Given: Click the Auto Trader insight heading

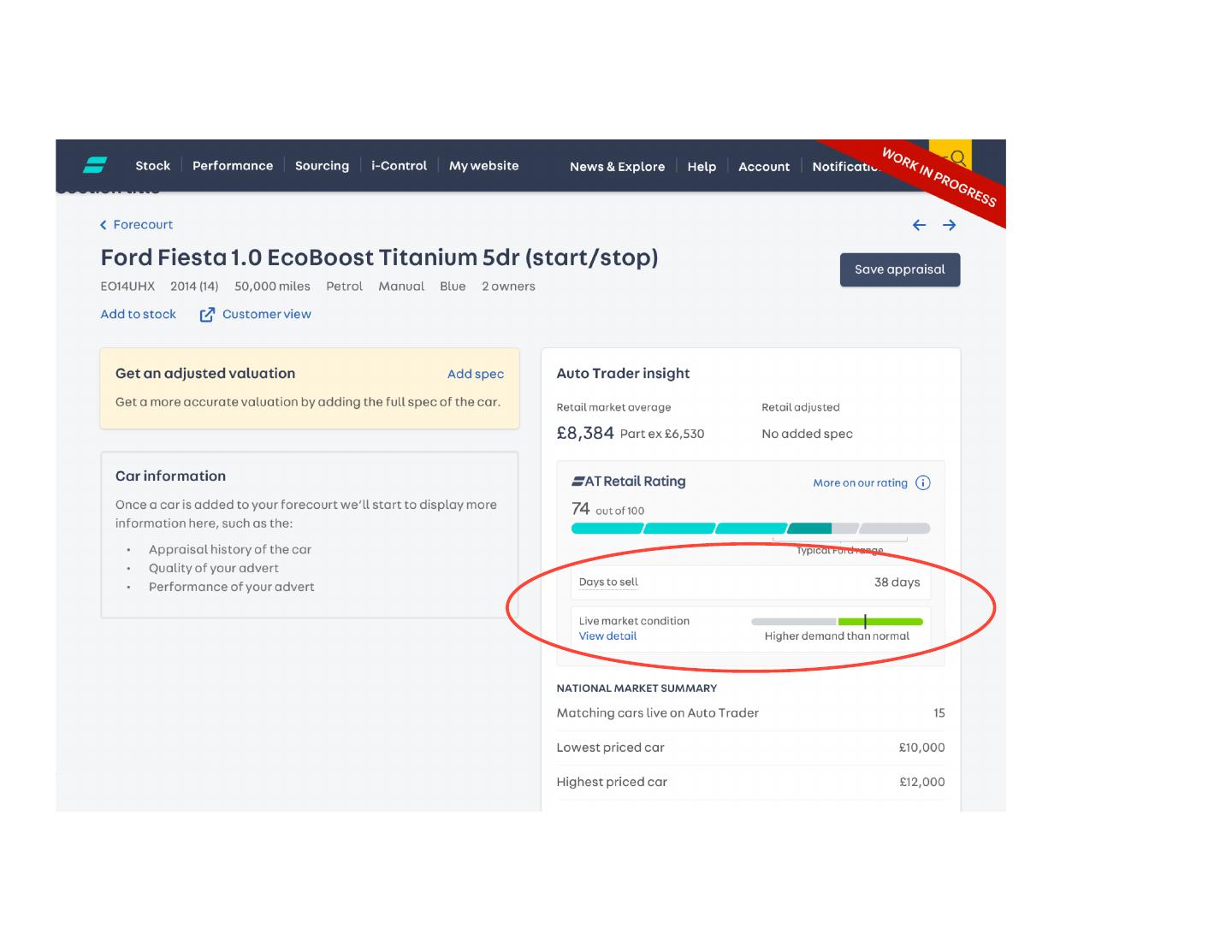Looking at the screenshot, I should pyautogui.click(x=623, y=373).
